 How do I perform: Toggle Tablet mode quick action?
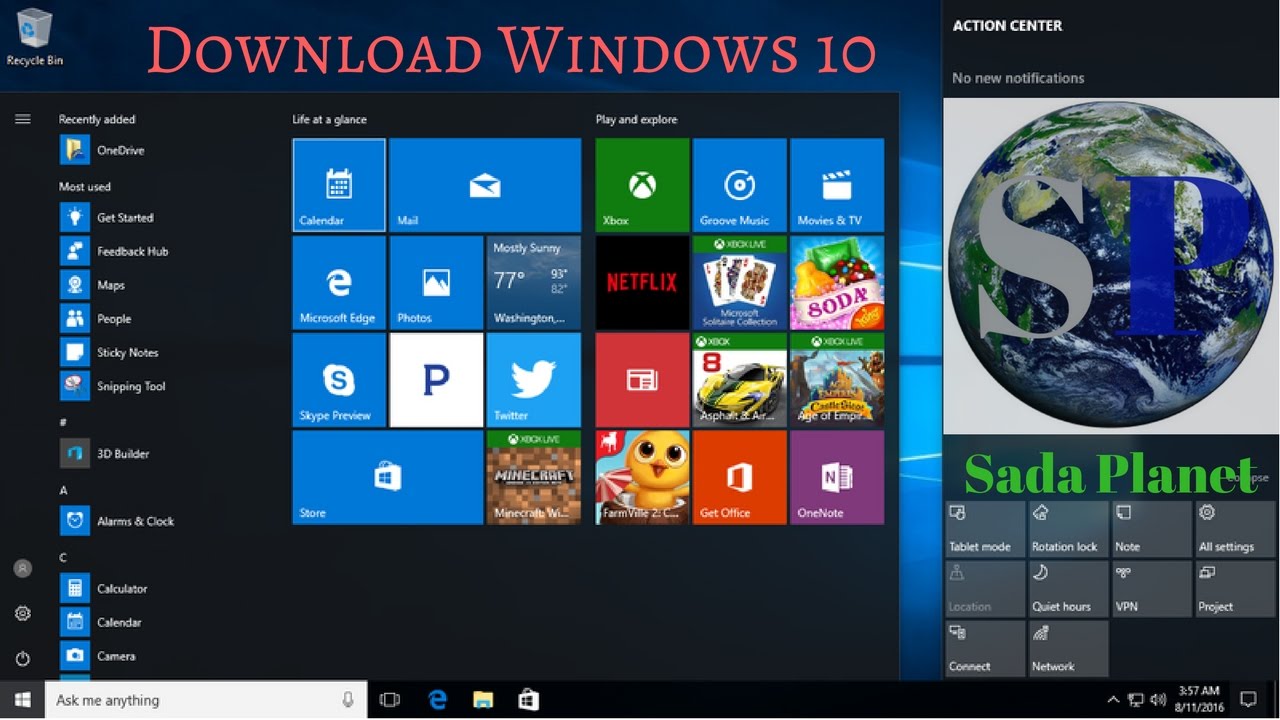click(x=985, y=529)
